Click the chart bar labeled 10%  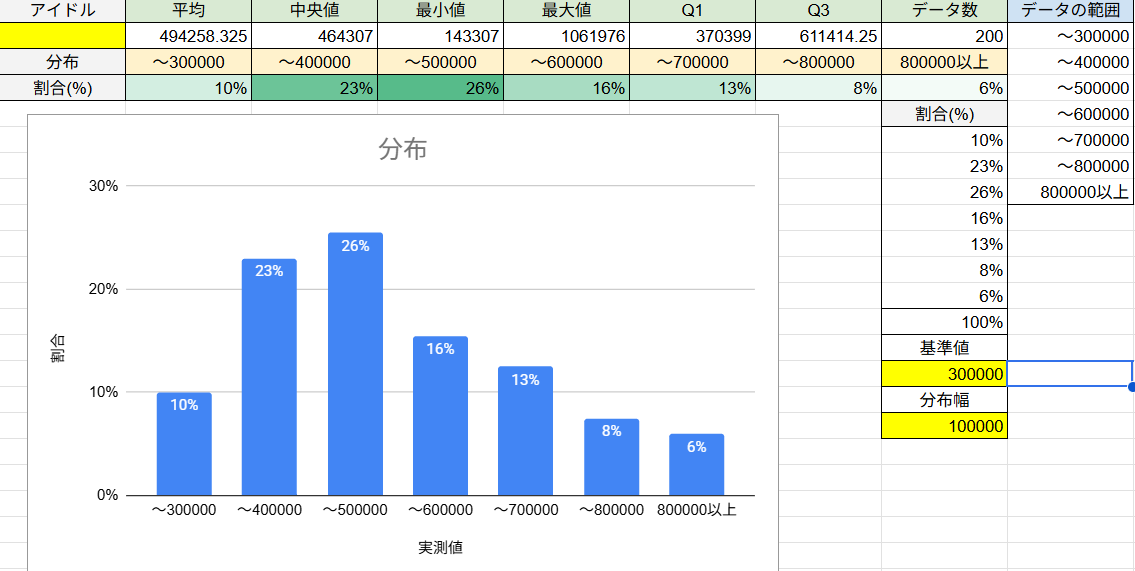pyautogui.click(x=185, y=444)
